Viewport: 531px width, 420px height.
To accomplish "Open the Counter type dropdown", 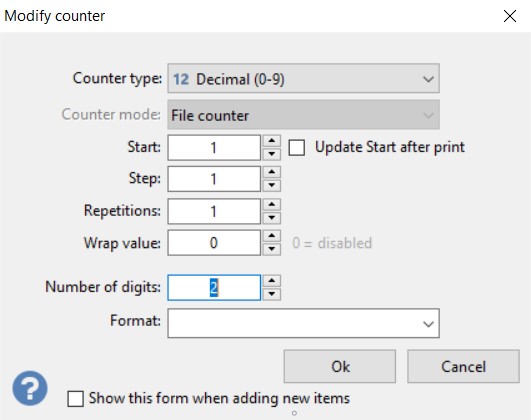I will (303, 78).
